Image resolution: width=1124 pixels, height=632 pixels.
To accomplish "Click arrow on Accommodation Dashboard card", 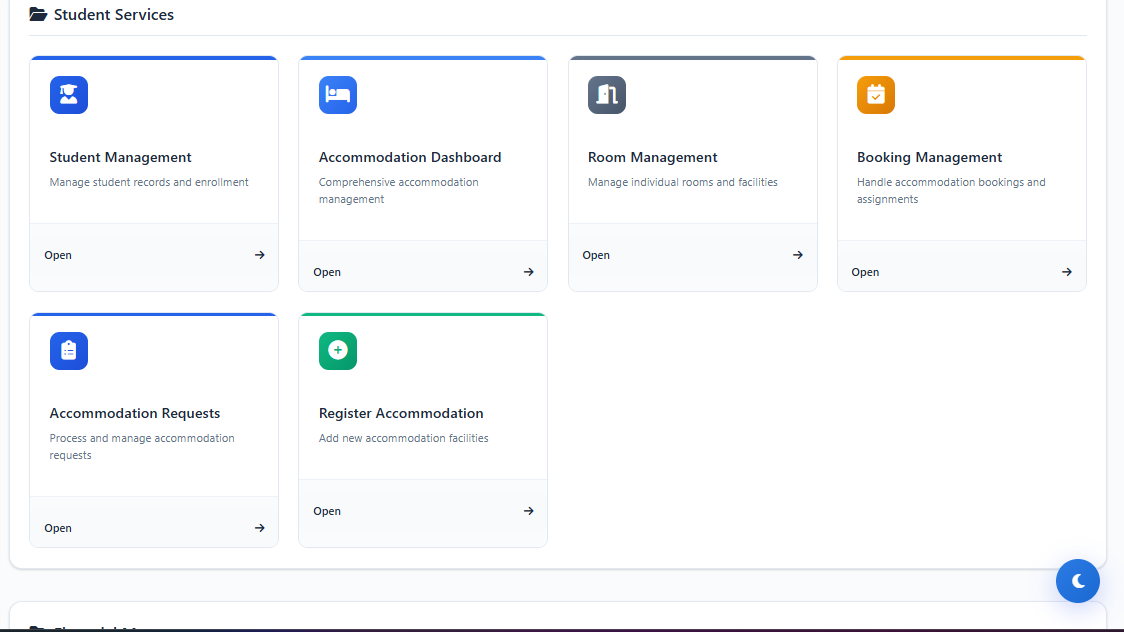I will pos(529,272).
